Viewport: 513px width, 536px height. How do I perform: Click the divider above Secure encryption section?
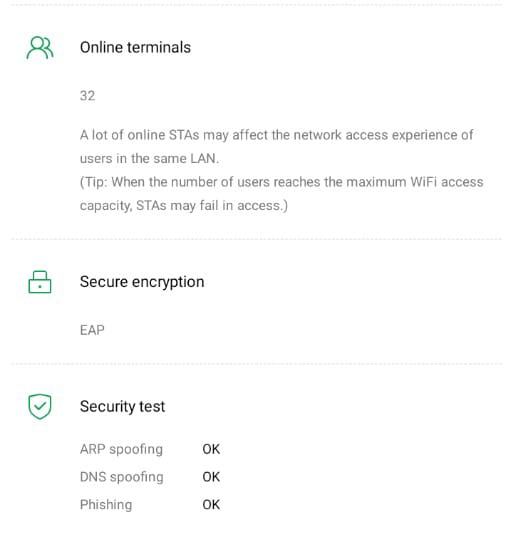click(256, 239)
